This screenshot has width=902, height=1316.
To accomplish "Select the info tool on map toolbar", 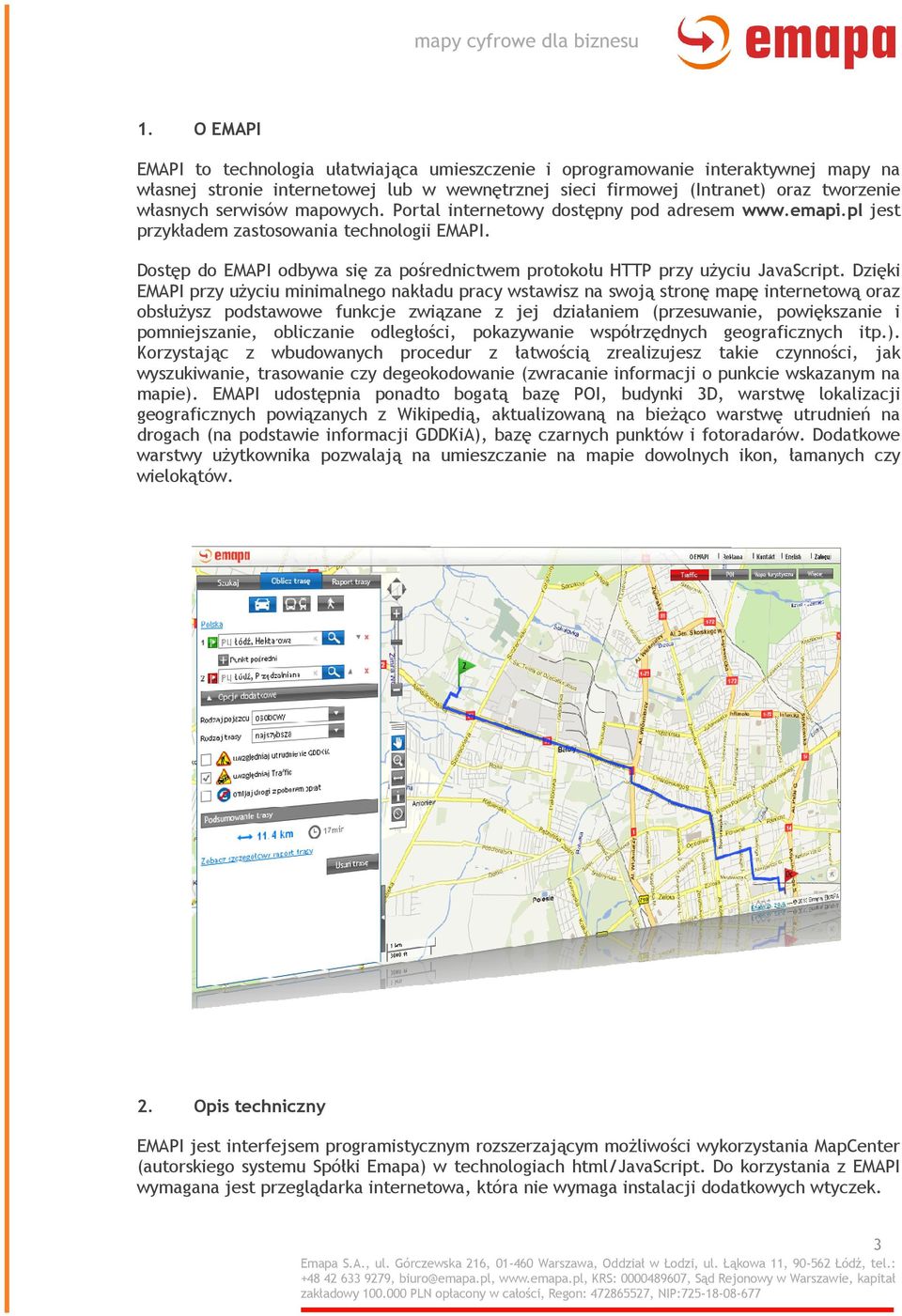I will pos(398,796).
